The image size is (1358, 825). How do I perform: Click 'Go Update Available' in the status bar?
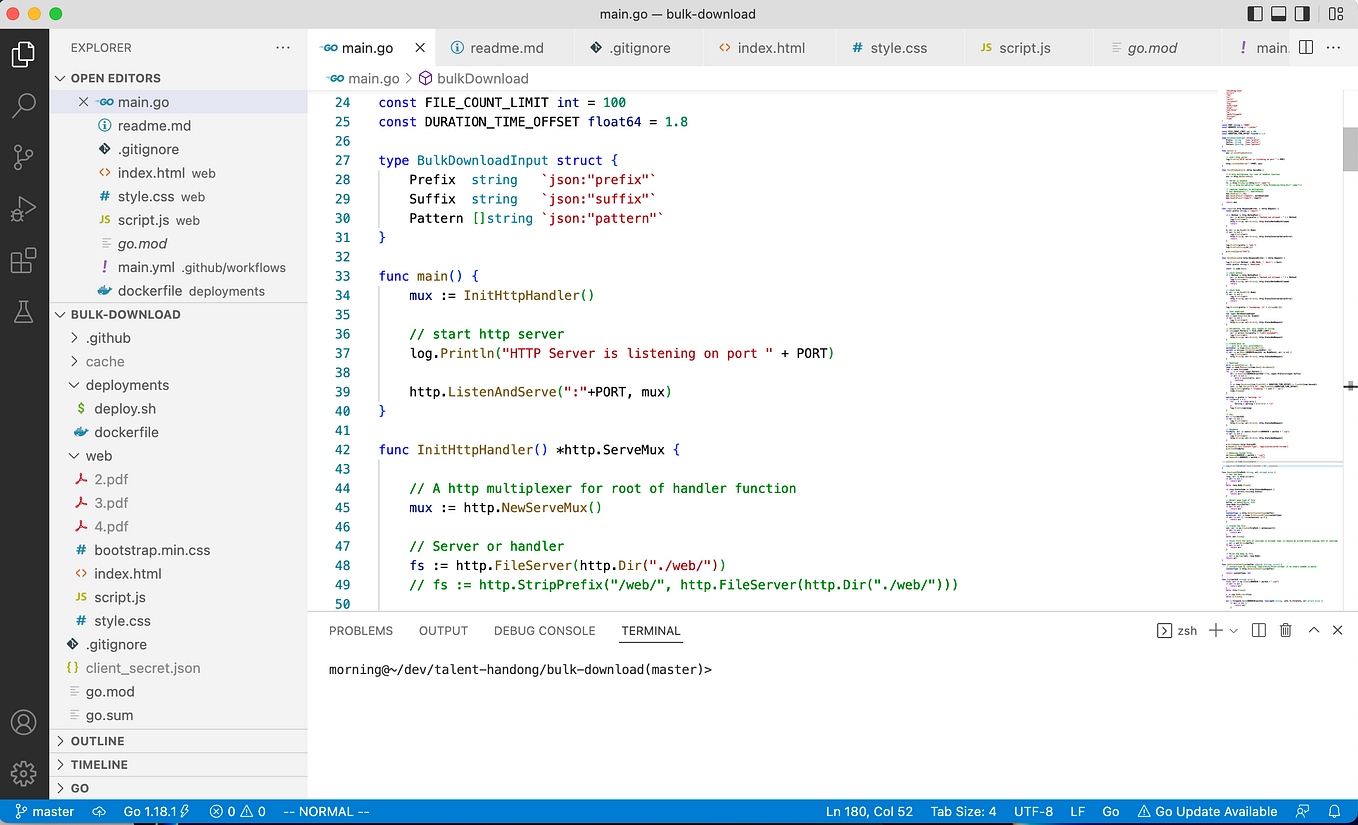pos(1206,811)
